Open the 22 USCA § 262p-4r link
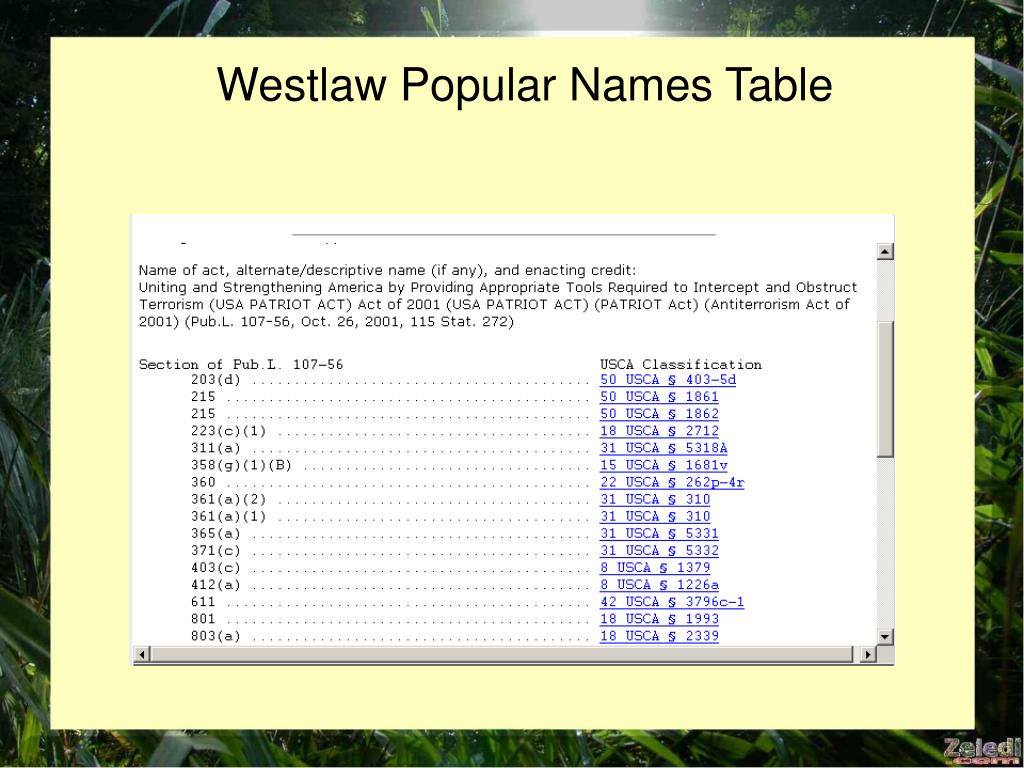The width and height of the screenshot is (1024, 768). click(x=672, y=482)
